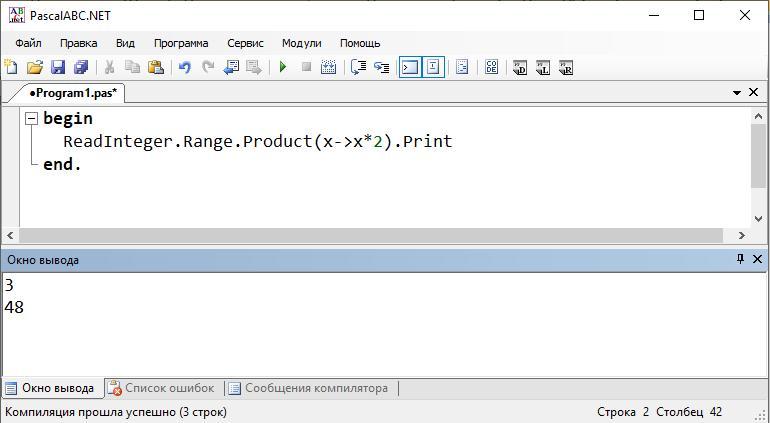Open the Программа menu
The image size is (770, 423).
point(181,43)
